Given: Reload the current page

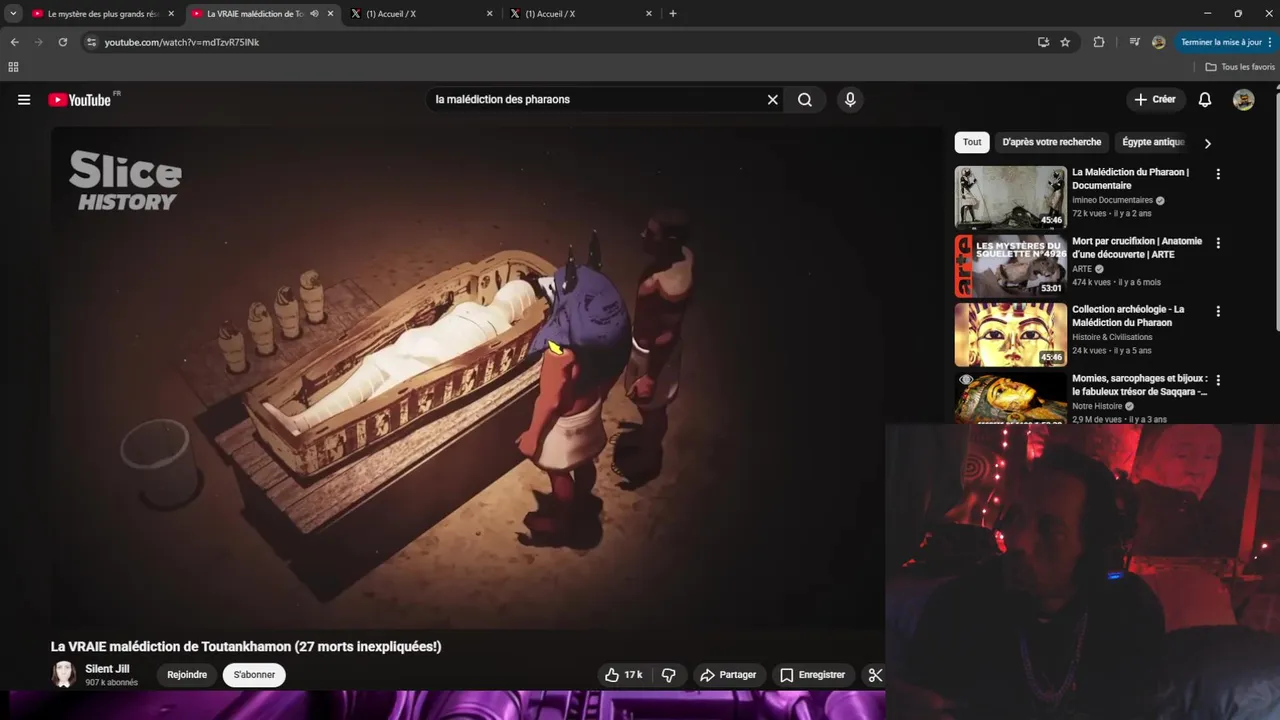Looking at the screenshot, I should pyautogui.click(x=62, y=42).
